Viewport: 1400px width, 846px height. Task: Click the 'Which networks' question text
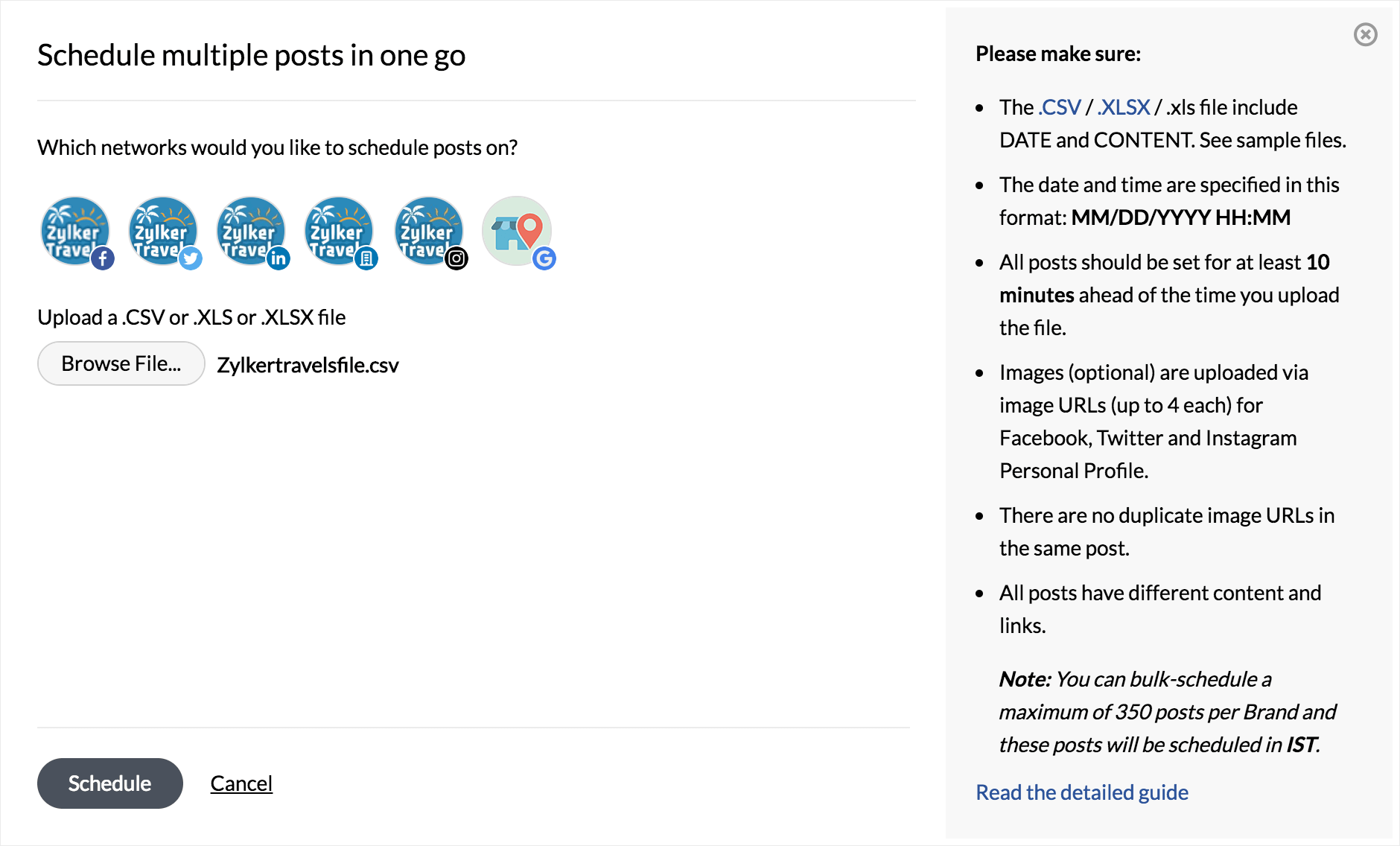(x=277, y=147)
